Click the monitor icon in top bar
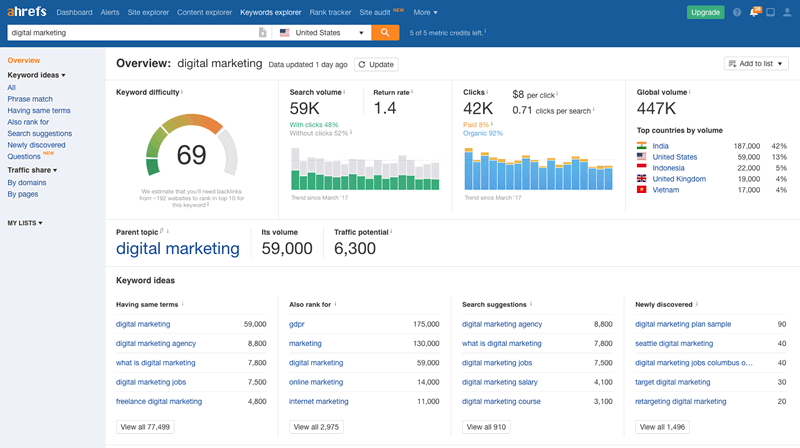This screenshot has width=800, height=448. pyautogui.click(x=770, y=12)
